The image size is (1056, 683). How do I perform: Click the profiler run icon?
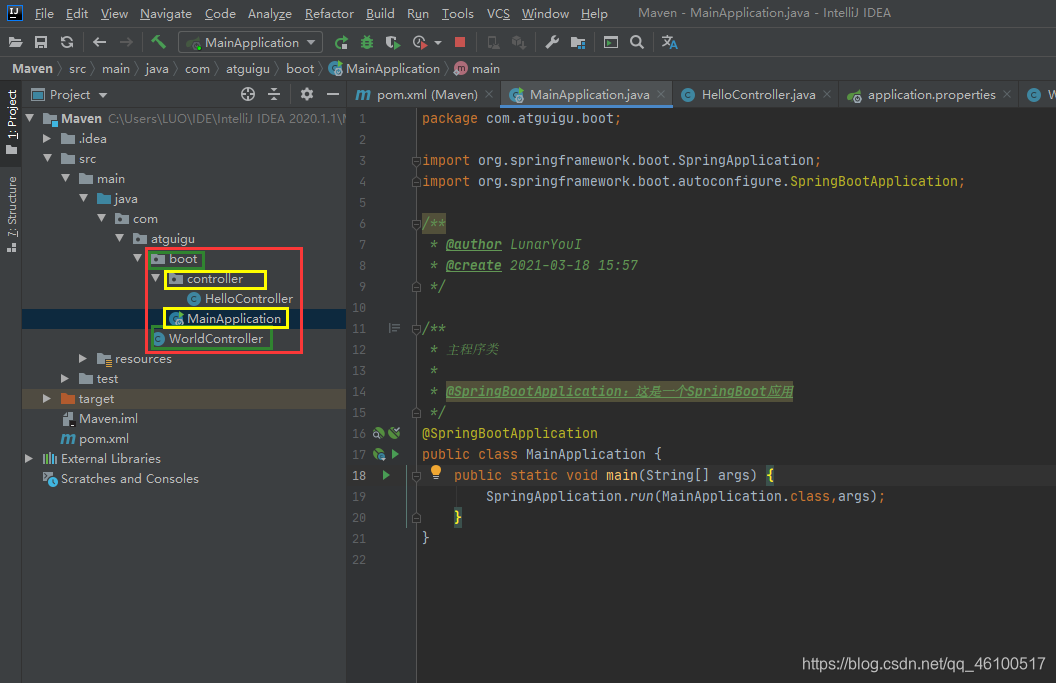click(420, 42)
